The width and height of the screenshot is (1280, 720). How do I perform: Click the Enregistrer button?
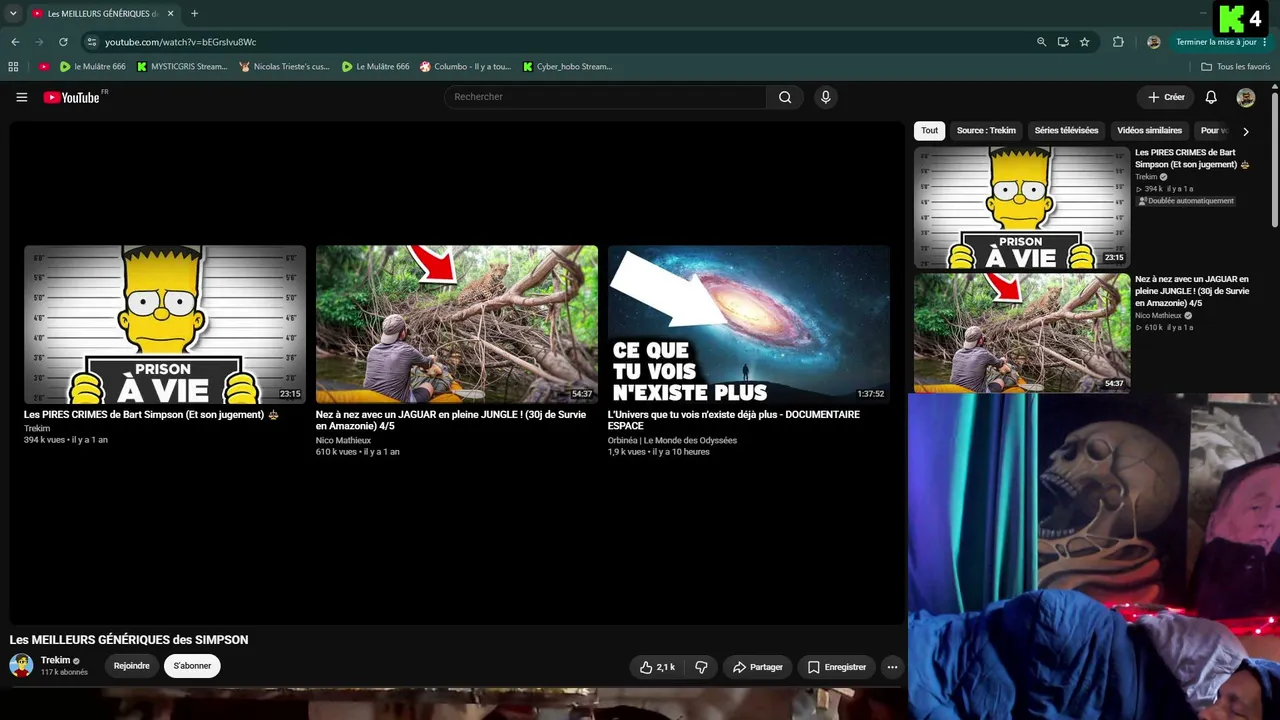(836, 667)
